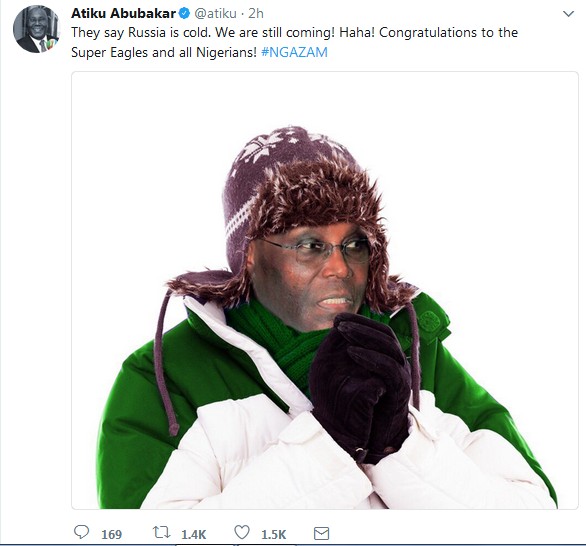Open Atiku Abubakar's profile avatar
The height and width of the screenshot is (546, 586).
(36, 29)
